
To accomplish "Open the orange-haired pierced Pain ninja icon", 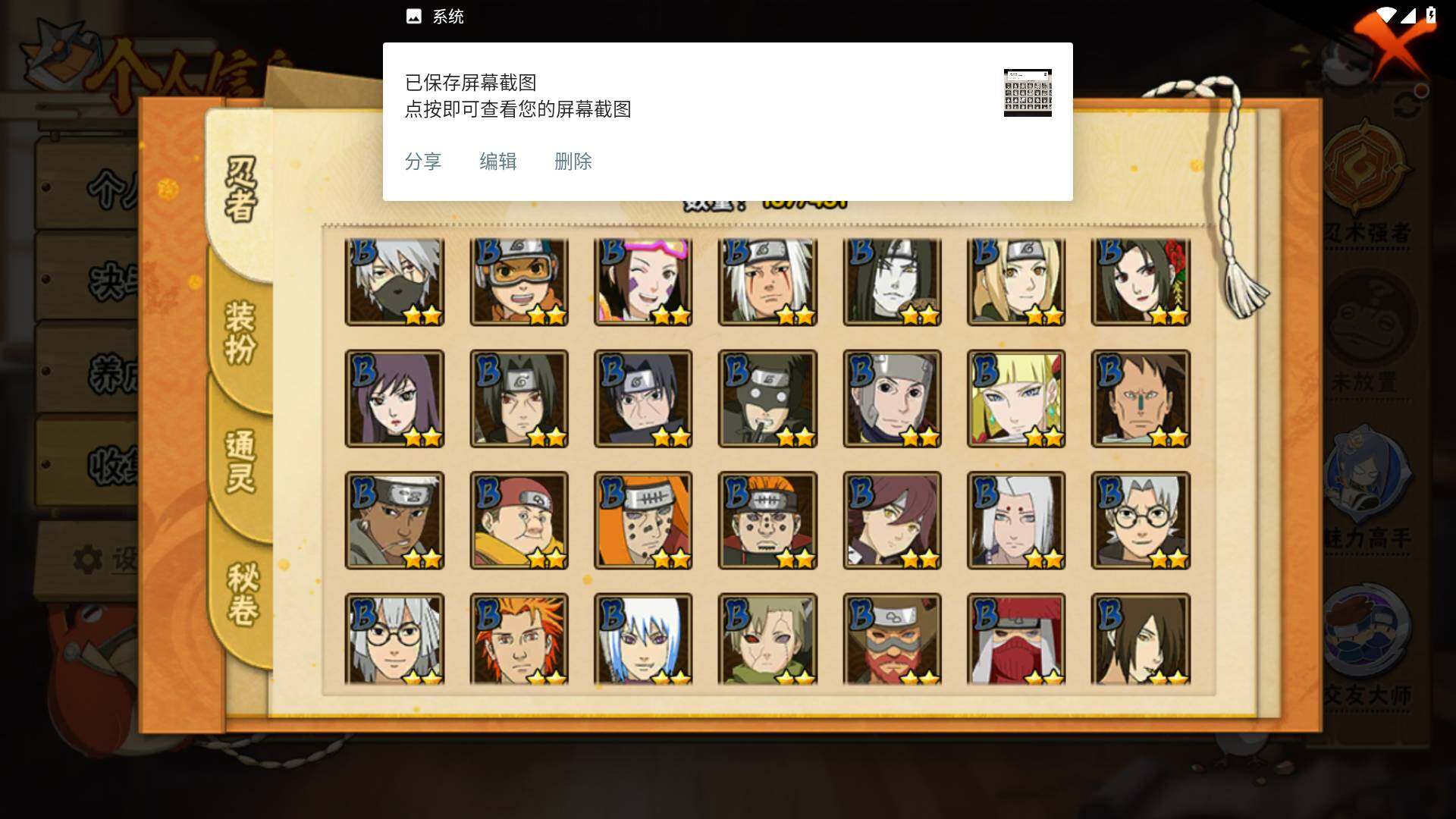I will click(x=767, y=520).
